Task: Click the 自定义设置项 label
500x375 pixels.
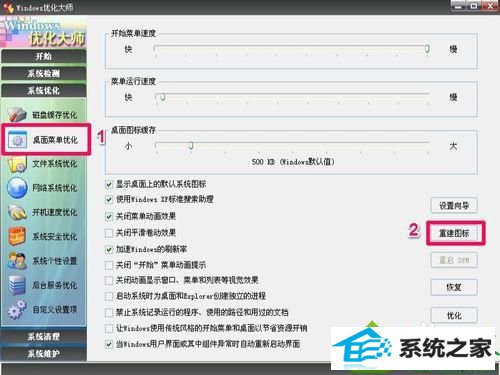Action: click(55, 309)
